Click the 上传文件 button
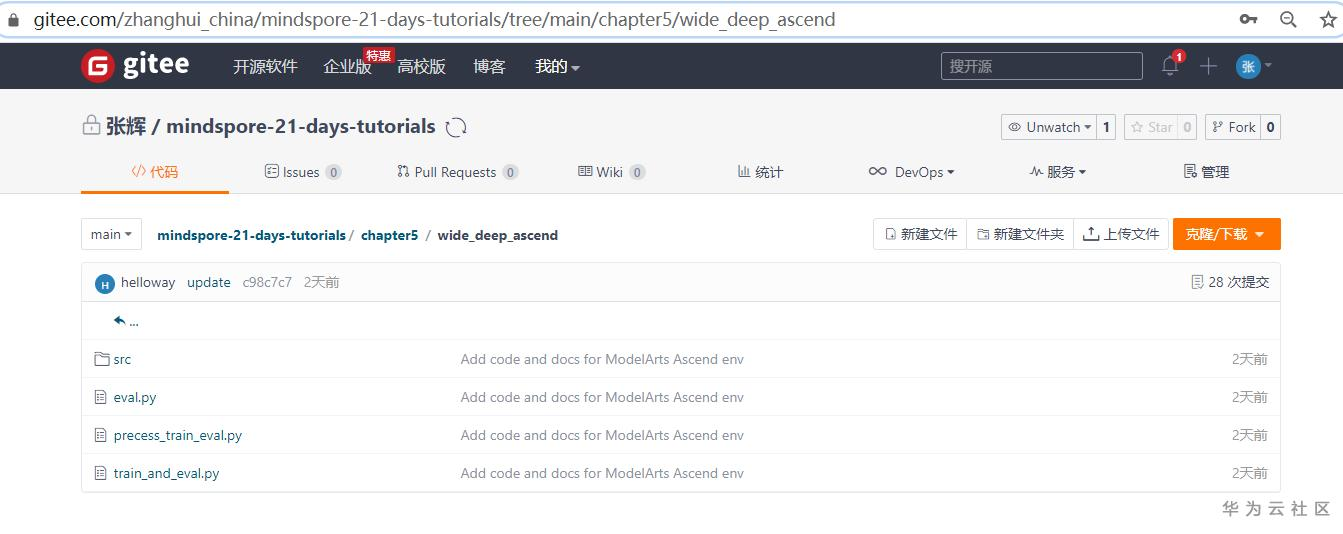The height and width of the screenshot is (534, 1343). 1121,234
